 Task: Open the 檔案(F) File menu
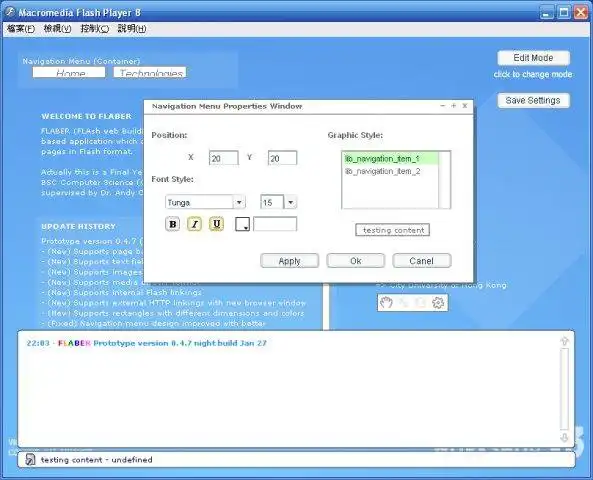tap(21, 29)
